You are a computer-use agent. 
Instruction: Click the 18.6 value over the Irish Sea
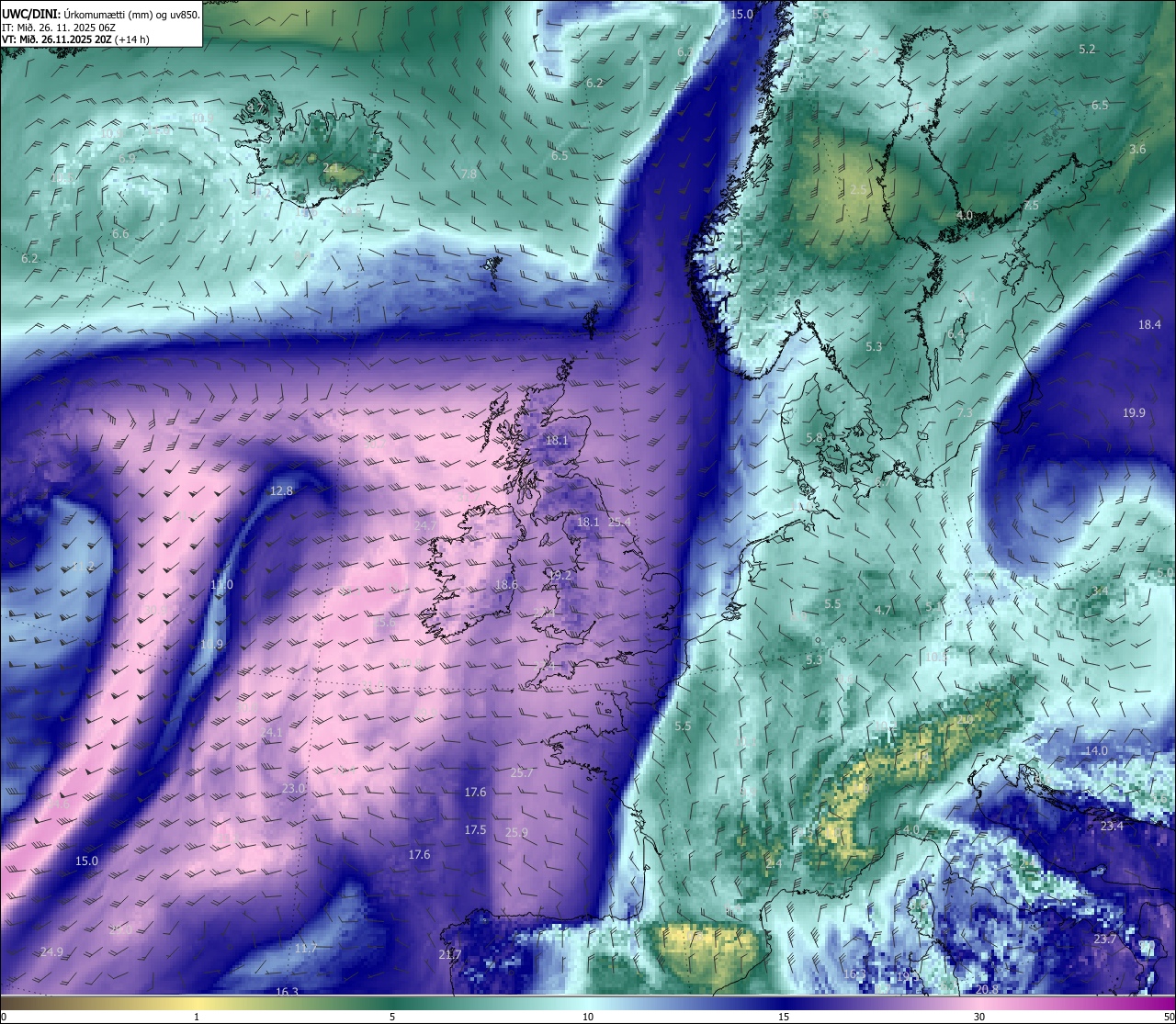coord(506,585)
